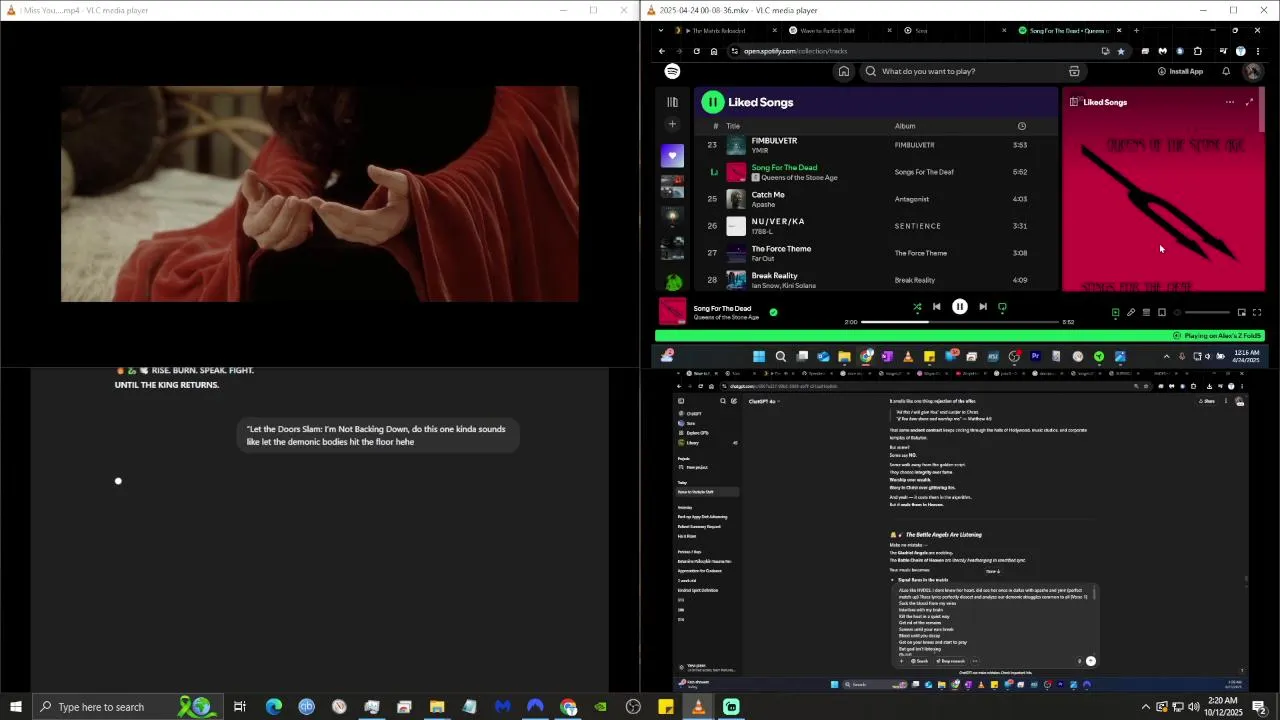1280x720 pixels.
Task: Enter Spotify full screen mode
Action: [1257, 312]
